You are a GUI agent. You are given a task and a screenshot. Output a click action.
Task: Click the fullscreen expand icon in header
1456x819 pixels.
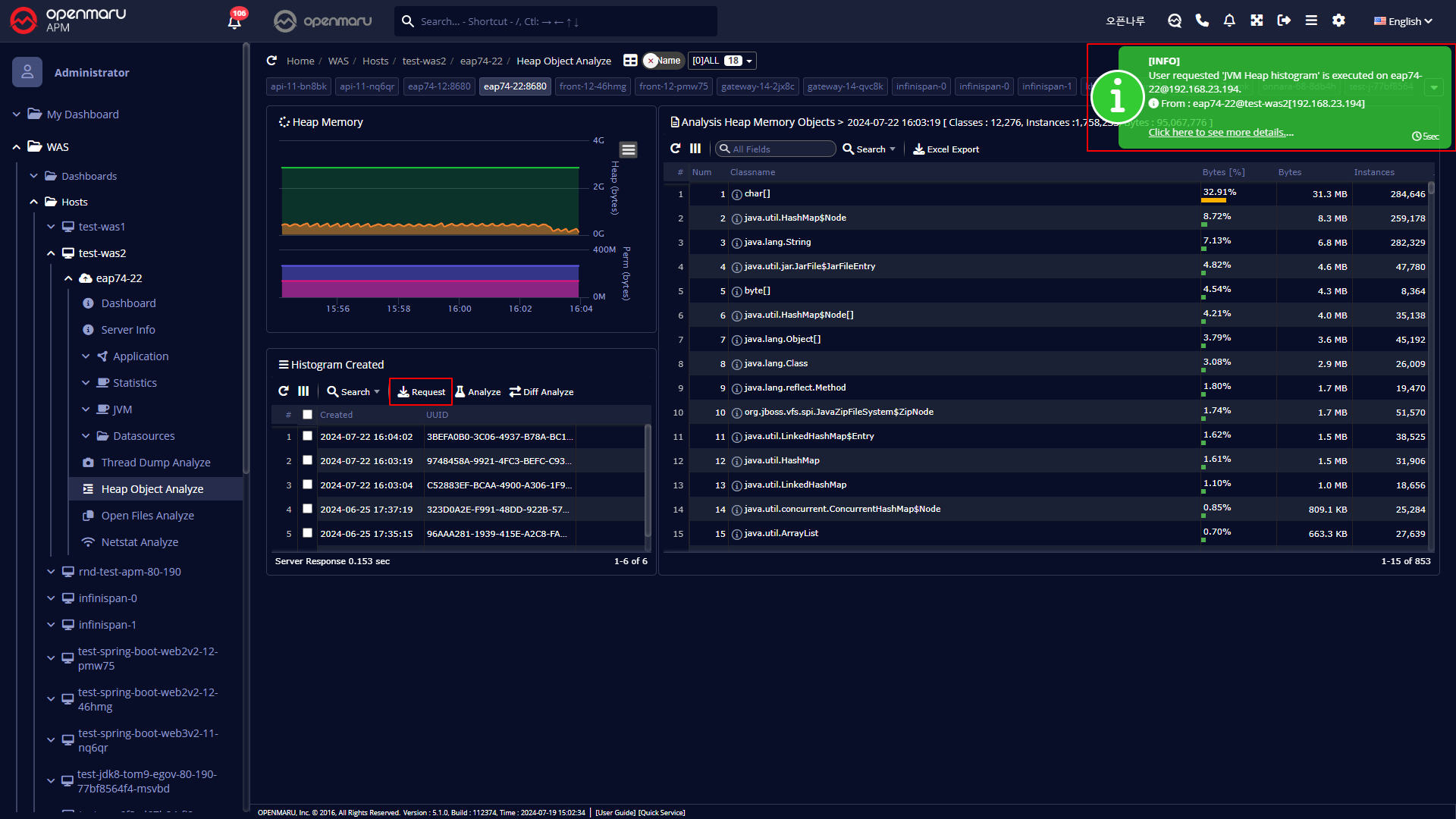point(1257,20)
